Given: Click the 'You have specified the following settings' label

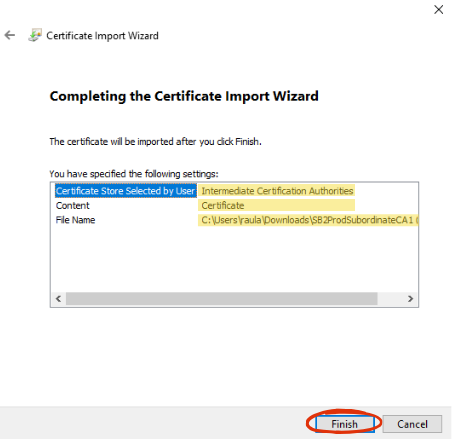Looking at the screenshot, I should (x=134, y=174).
